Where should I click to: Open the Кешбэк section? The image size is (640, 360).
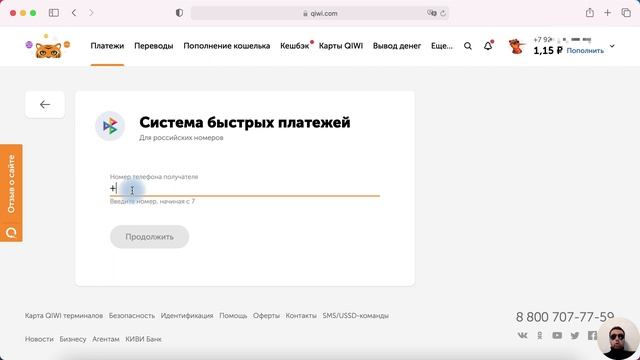point(295,46)
